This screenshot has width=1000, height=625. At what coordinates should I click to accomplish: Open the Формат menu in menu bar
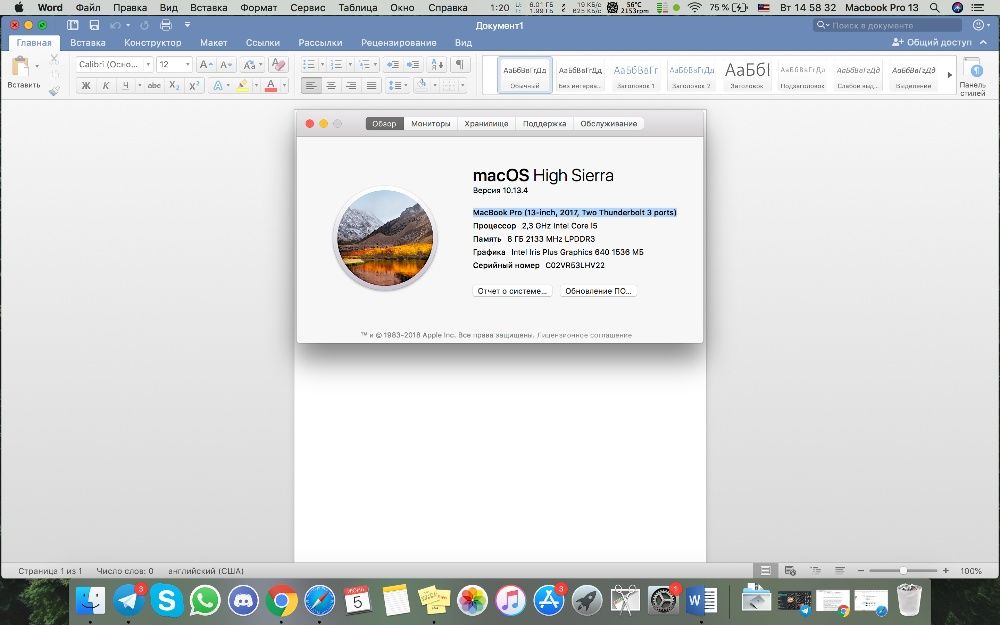[258, 8]
